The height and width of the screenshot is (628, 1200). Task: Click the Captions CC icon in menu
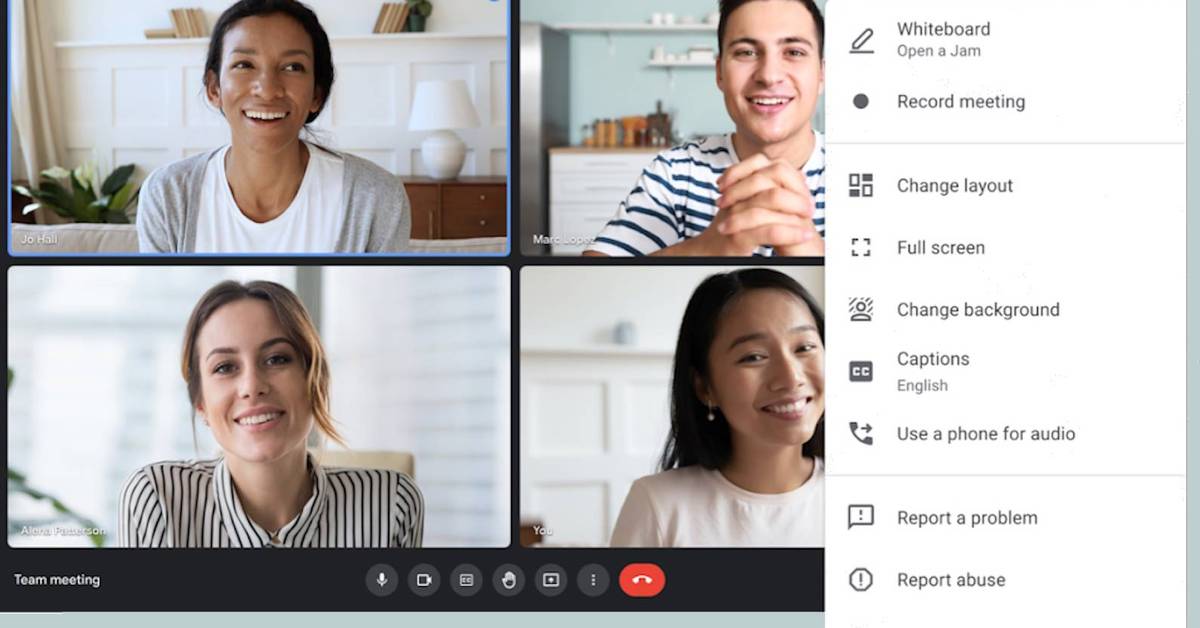coord(860,371)
